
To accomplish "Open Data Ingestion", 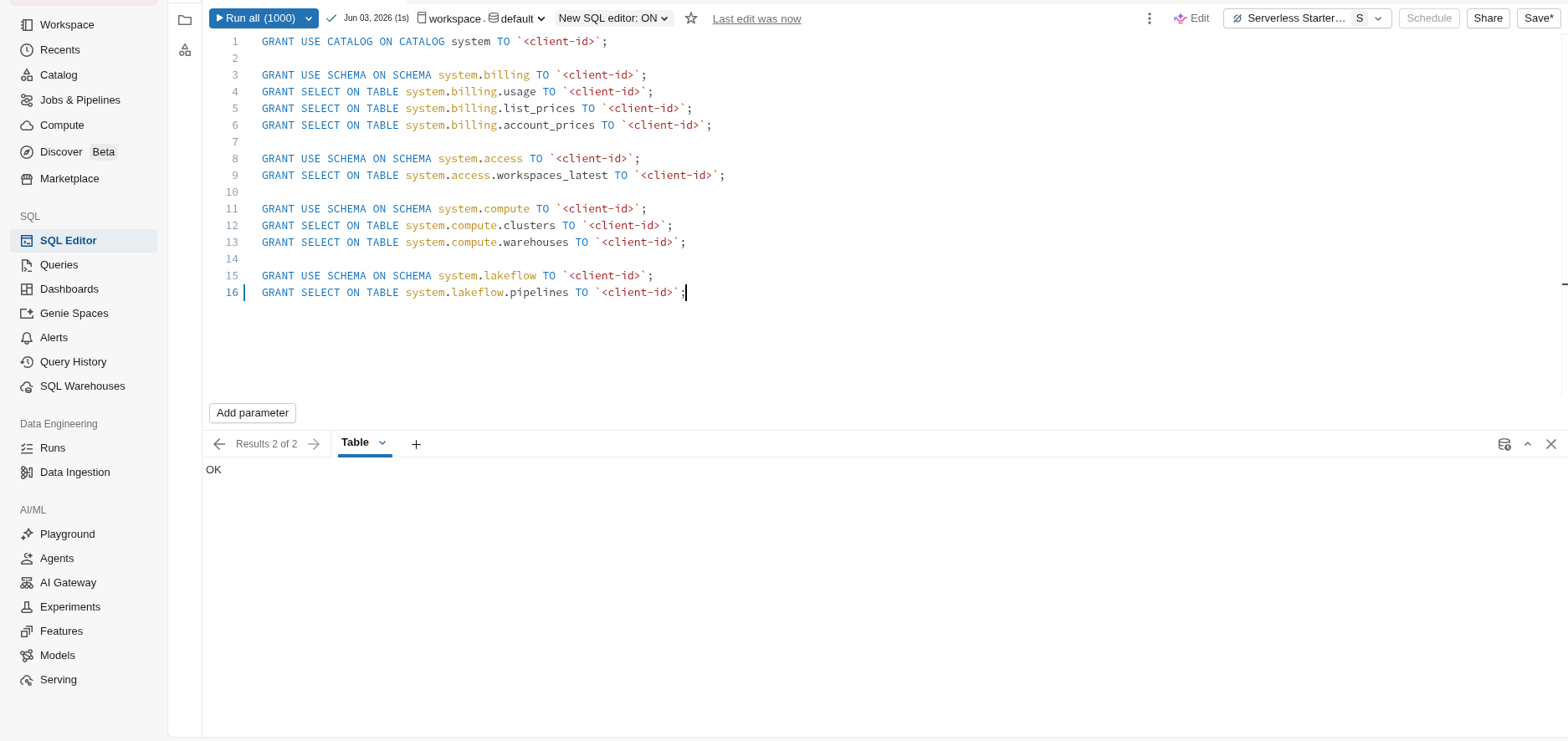I will (x=83, y=473).
